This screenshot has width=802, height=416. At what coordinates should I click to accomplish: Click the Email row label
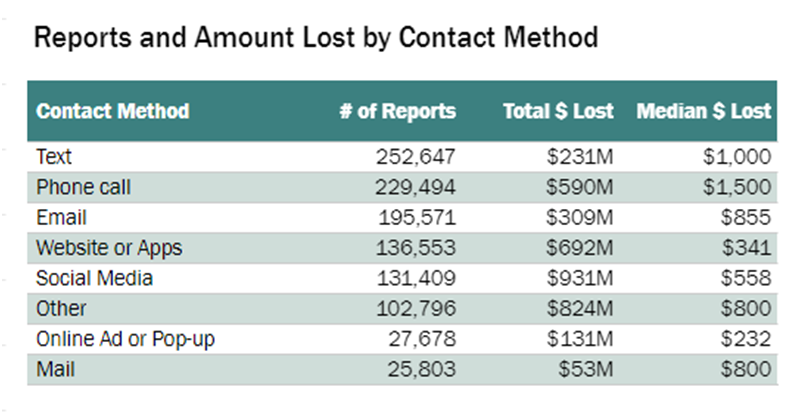[61, 217]
